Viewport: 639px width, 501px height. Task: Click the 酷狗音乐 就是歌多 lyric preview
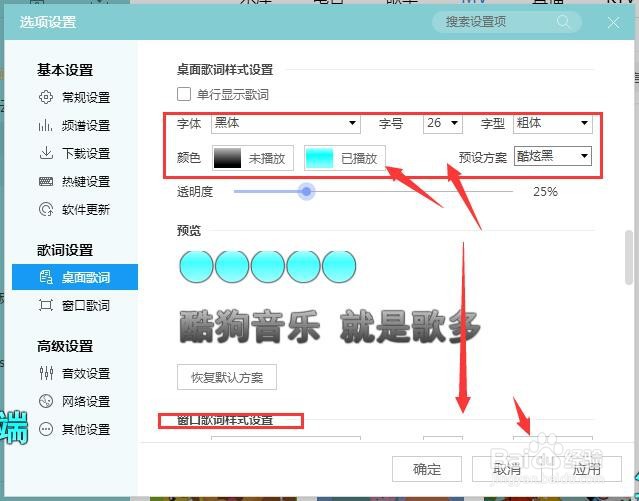pos(330,327)
